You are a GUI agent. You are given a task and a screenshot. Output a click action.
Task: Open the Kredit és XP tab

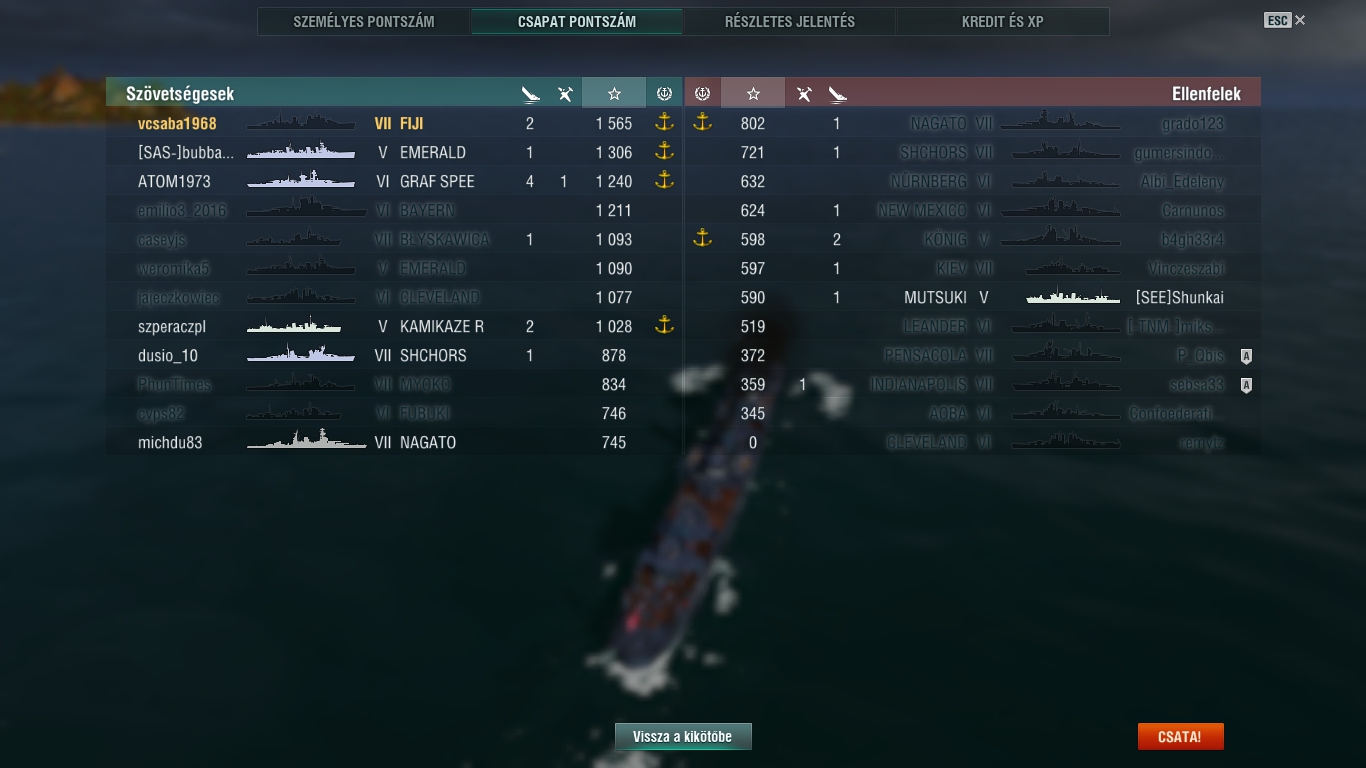click(1003, 21)
